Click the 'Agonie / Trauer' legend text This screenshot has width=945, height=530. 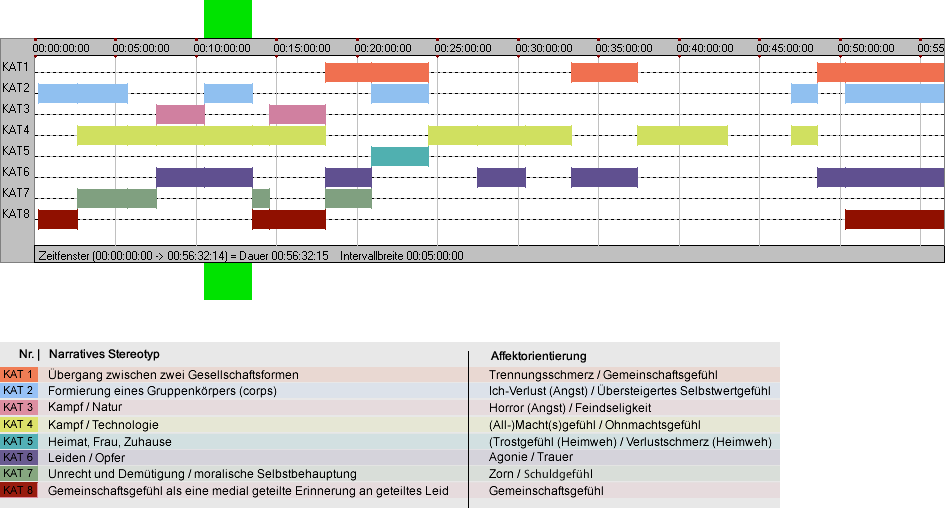(531, 458)
